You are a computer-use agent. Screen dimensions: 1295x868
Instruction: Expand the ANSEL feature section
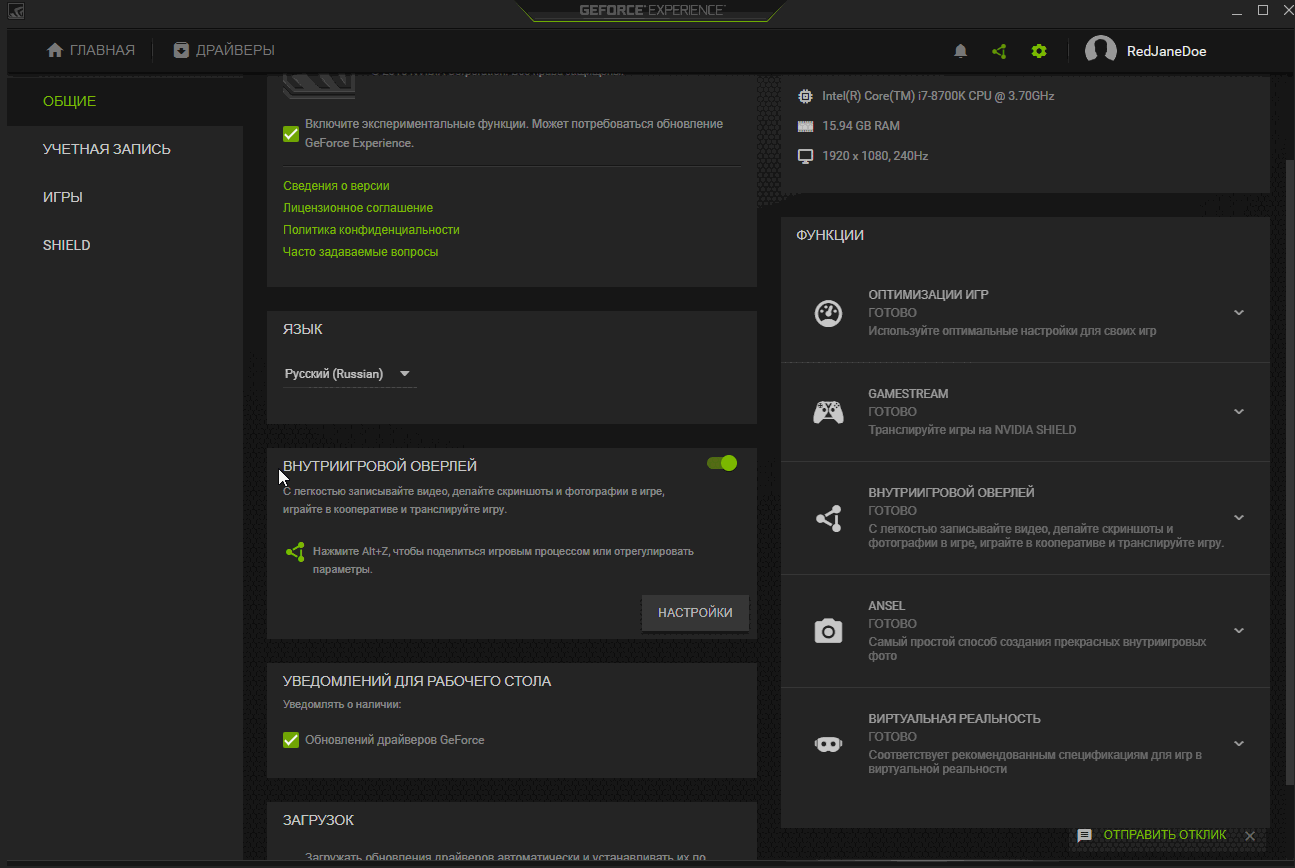tap(1239, 631)
